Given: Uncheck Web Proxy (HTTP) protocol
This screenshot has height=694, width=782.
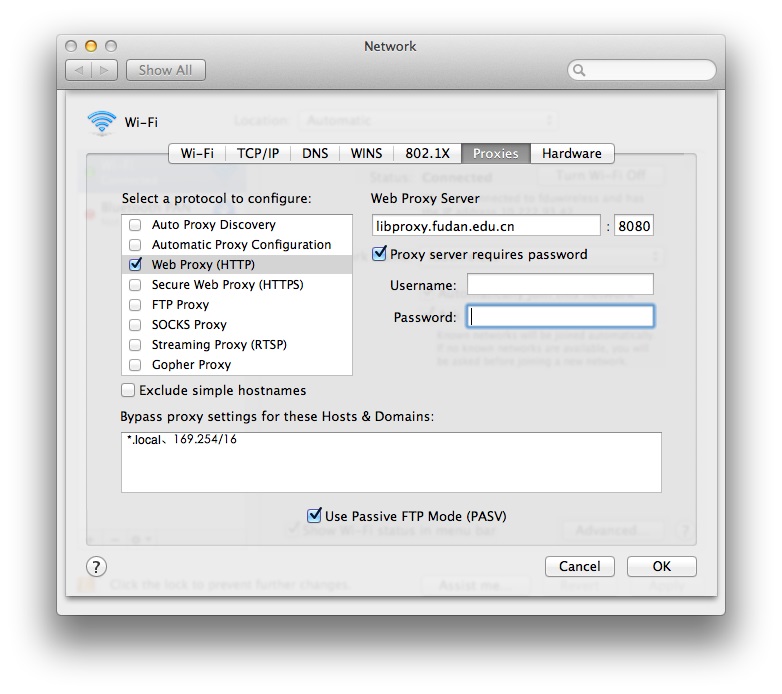Looking at the screenshot, I should (x=135, y=265).
